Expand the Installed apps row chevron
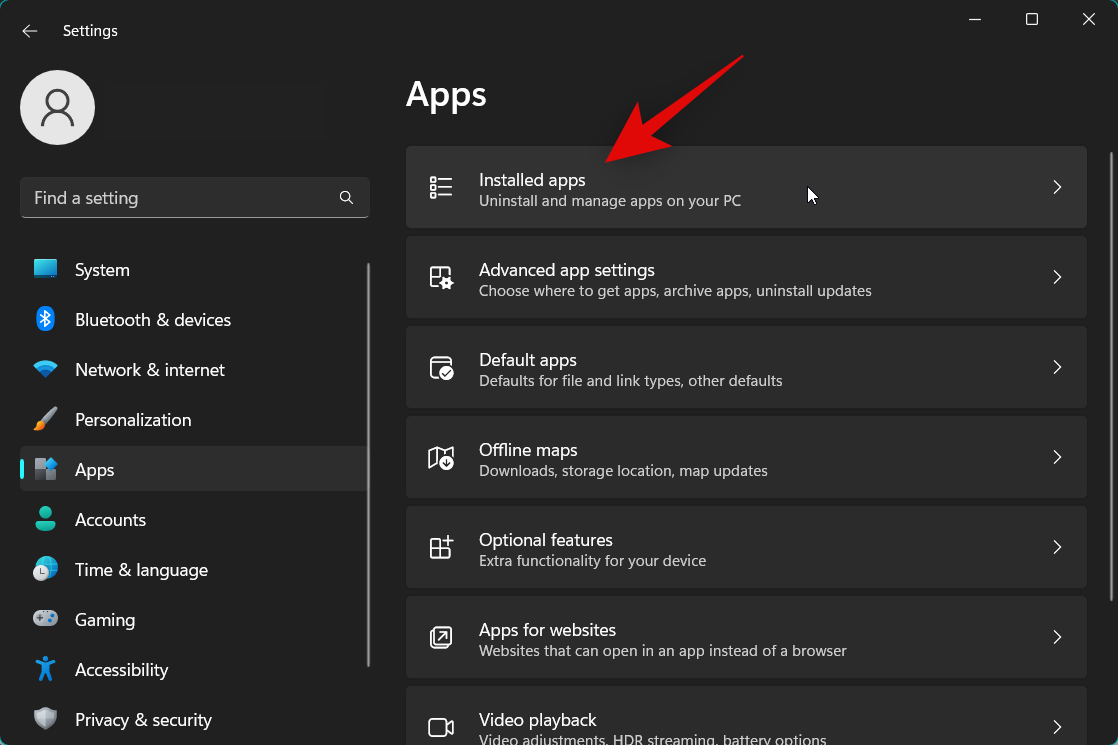 (x=1057, y=187)
